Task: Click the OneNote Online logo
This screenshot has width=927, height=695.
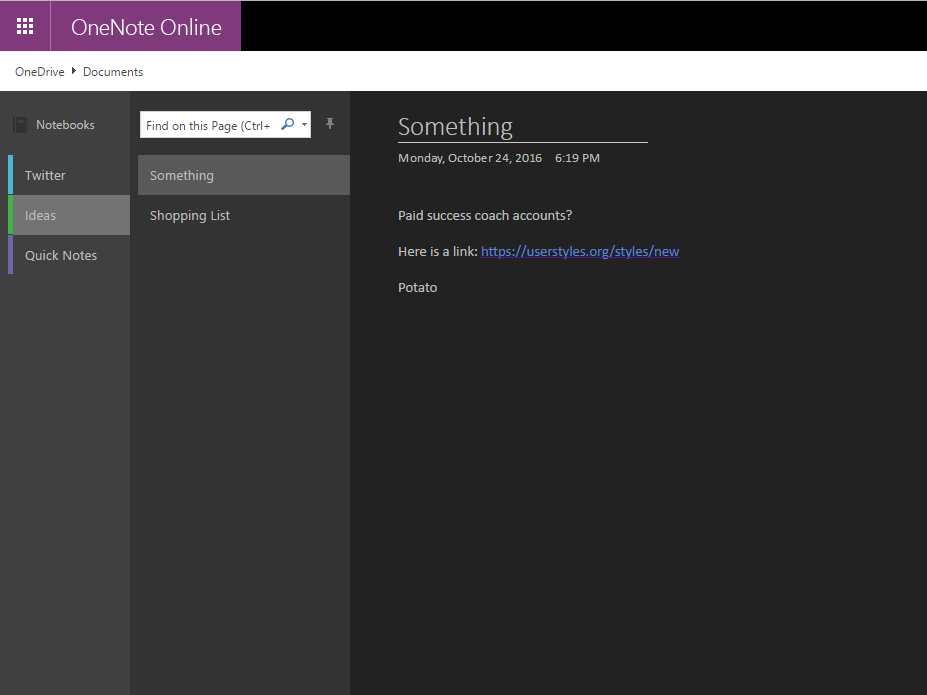Action: tap(145, 25)
